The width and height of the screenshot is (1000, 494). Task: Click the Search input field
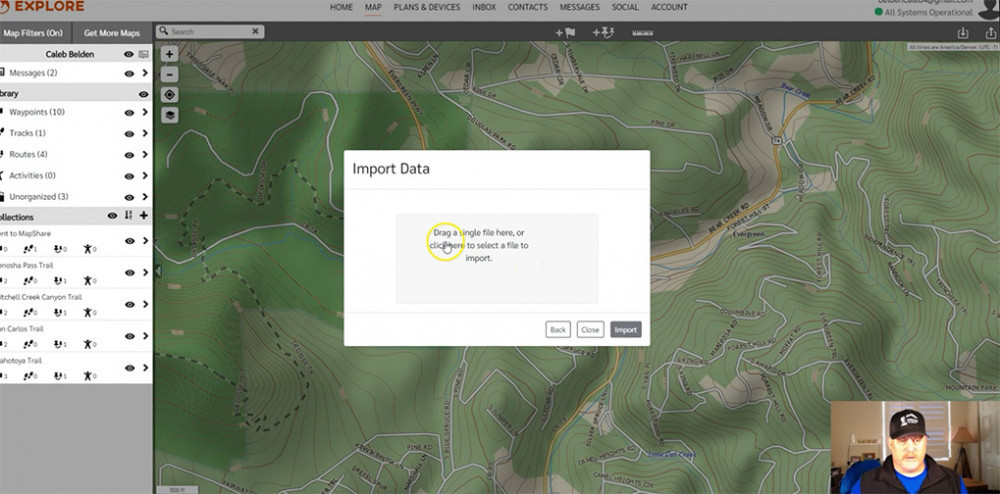(209, 31)
